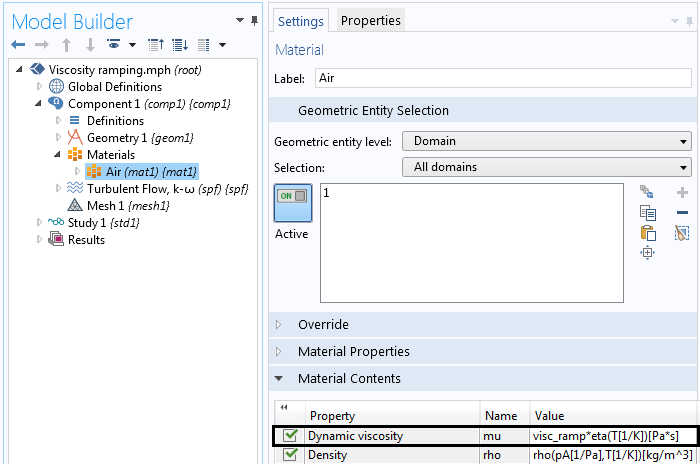Click the tree layout view icon
Screen dimensions: 700x464
(x=204, y=45)
